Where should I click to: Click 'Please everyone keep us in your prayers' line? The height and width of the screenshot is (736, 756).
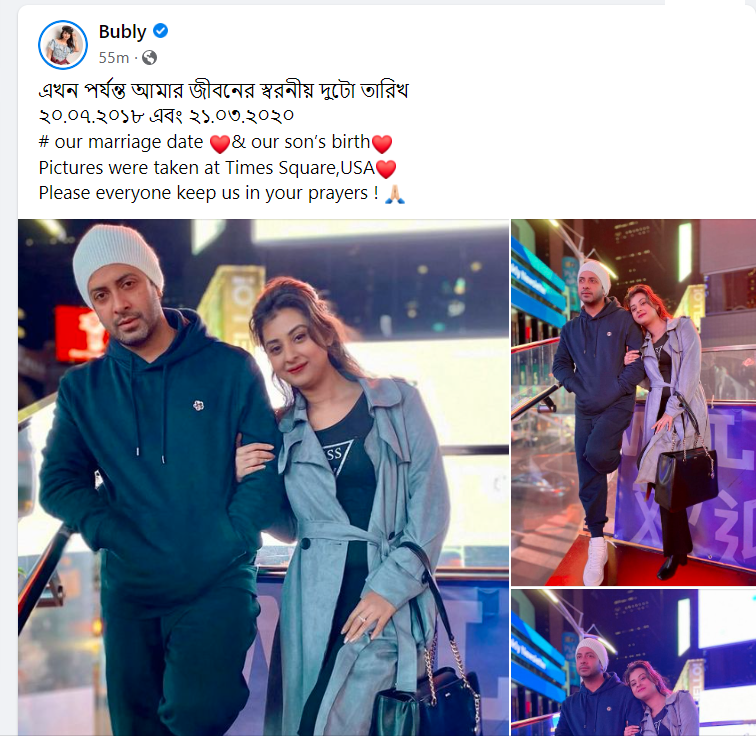pyautogui.click(x=208, y=193)
